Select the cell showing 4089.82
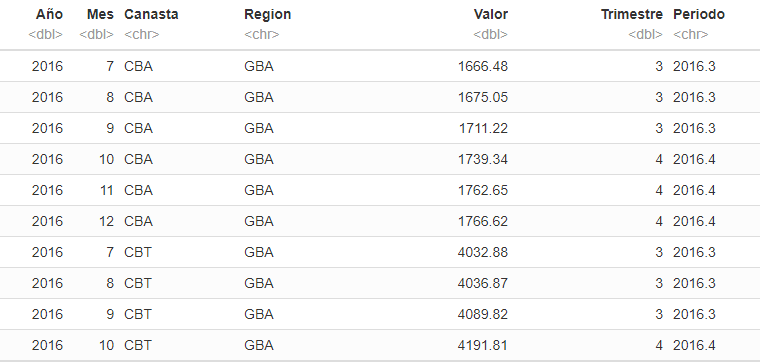760x364 pixels. coord(483,315)
